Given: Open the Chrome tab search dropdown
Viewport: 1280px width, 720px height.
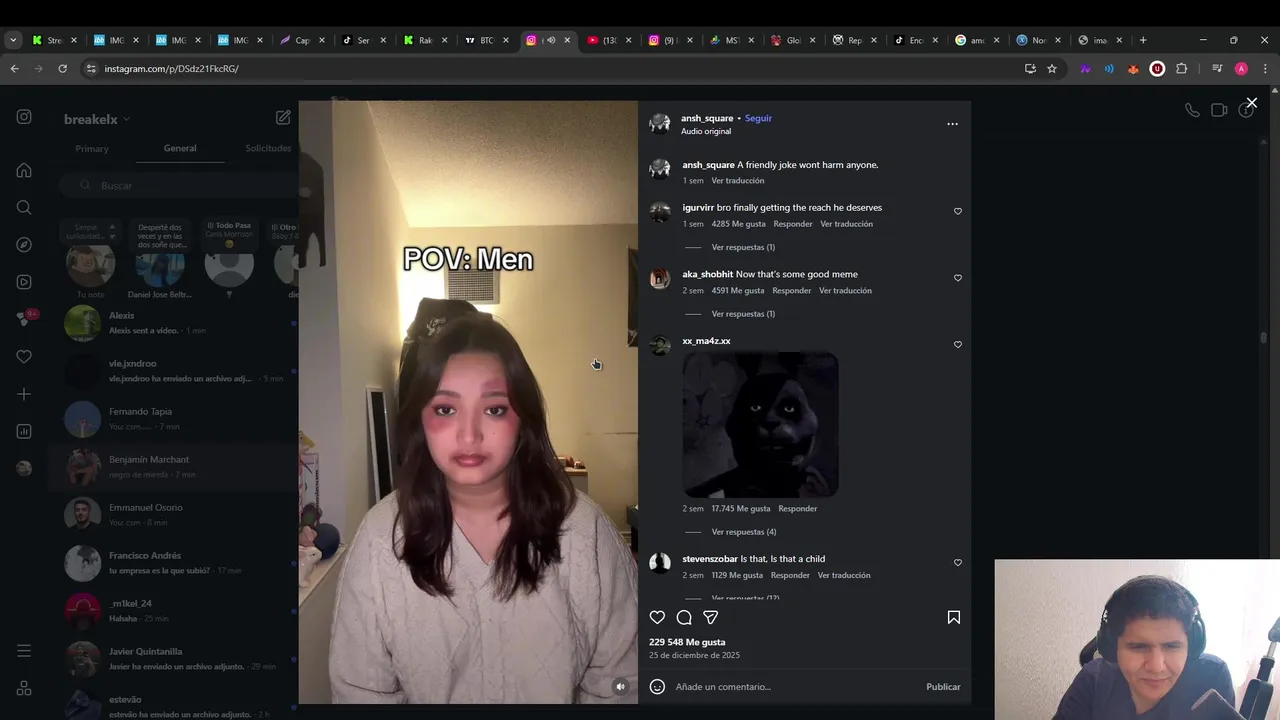Looking at the screenshot, I should click(13, 40).
